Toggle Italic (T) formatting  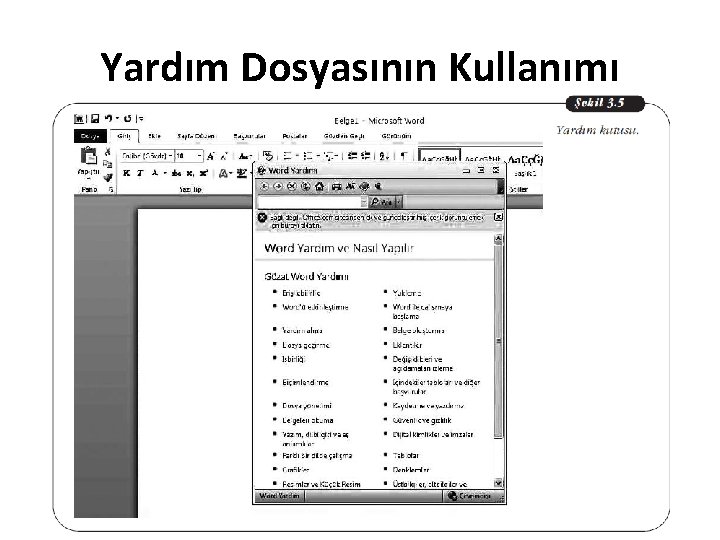140,173
